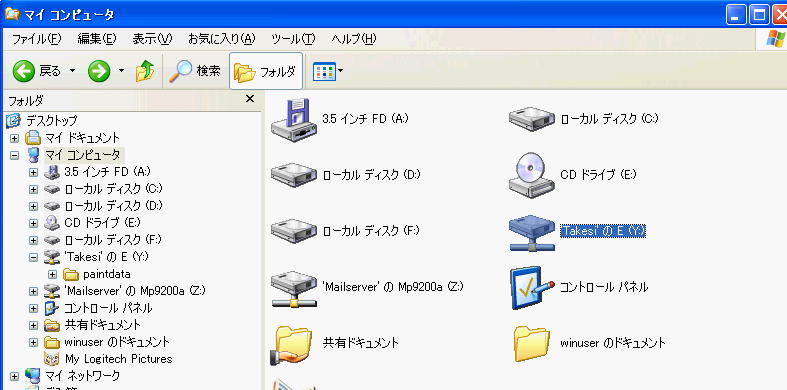
Task: Expand the 3.5 インチ FD (A:) tree node
Action: click(x=33, y=172)
